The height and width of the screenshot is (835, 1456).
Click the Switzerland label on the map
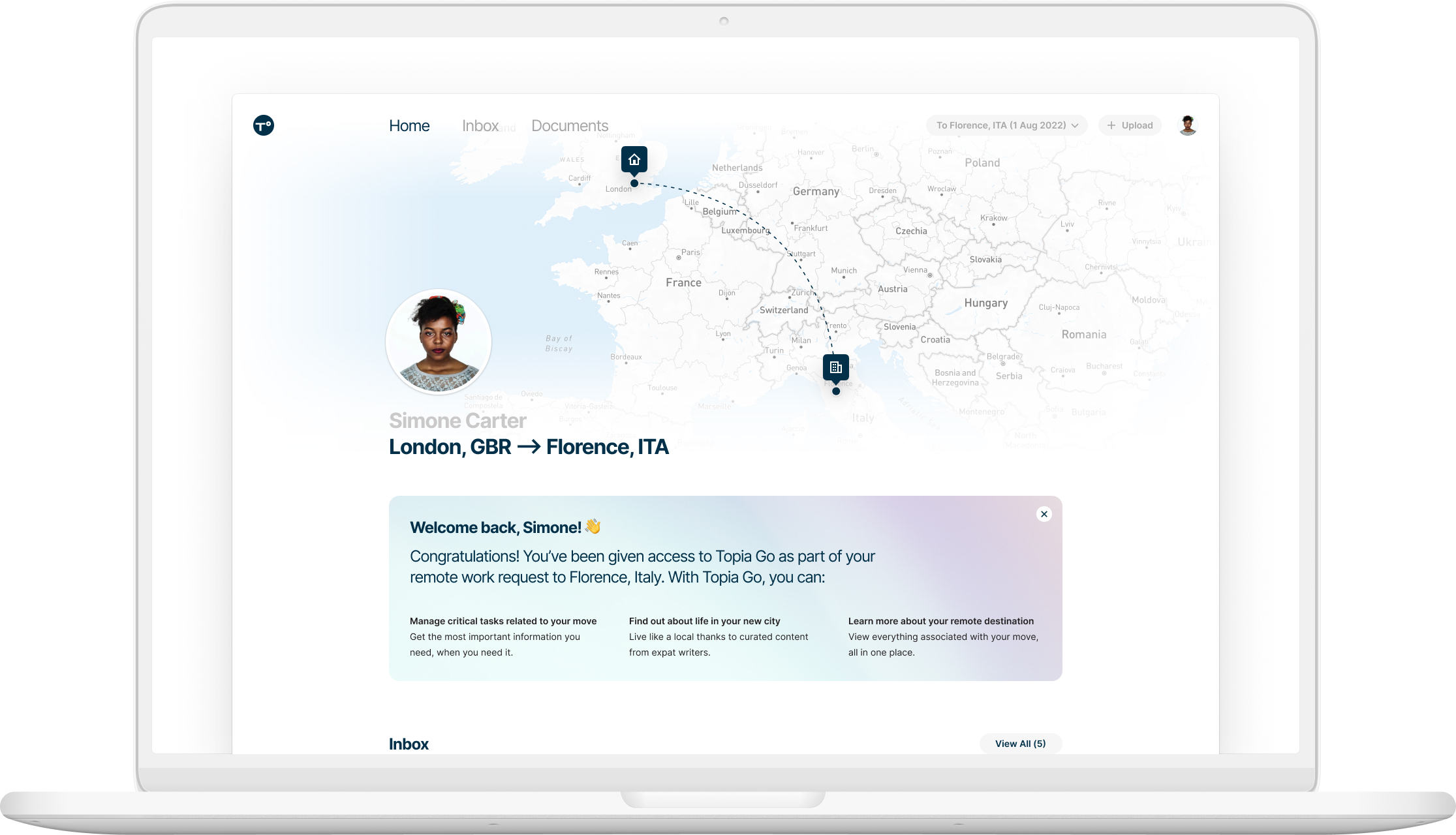[x=784, y=310]
